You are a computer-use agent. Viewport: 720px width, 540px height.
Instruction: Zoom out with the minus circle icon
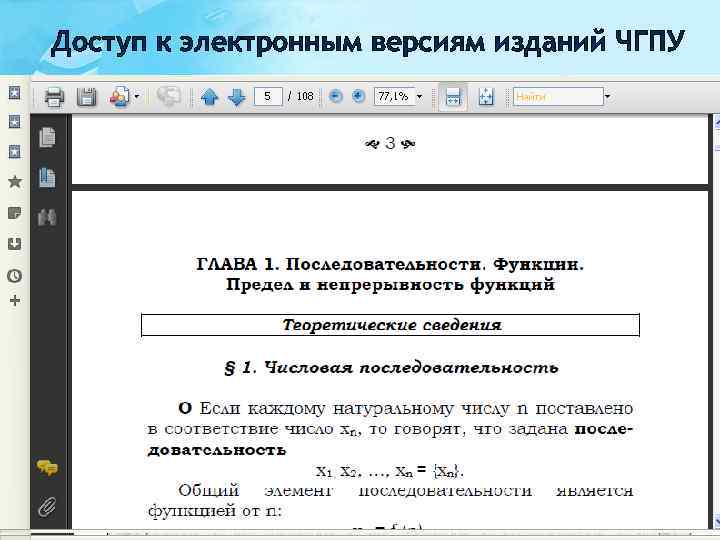336,96
